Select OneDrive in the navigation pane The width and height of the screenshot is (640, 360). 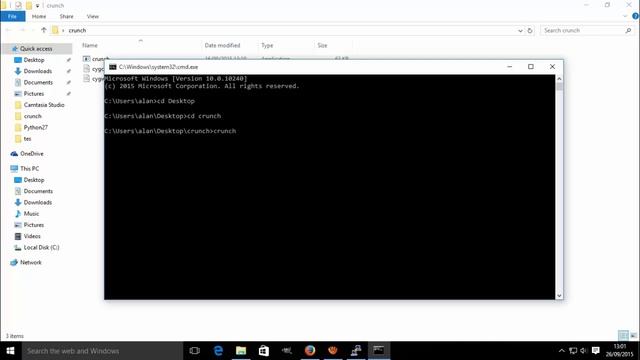pyautogui.click(x=31, y=153)
